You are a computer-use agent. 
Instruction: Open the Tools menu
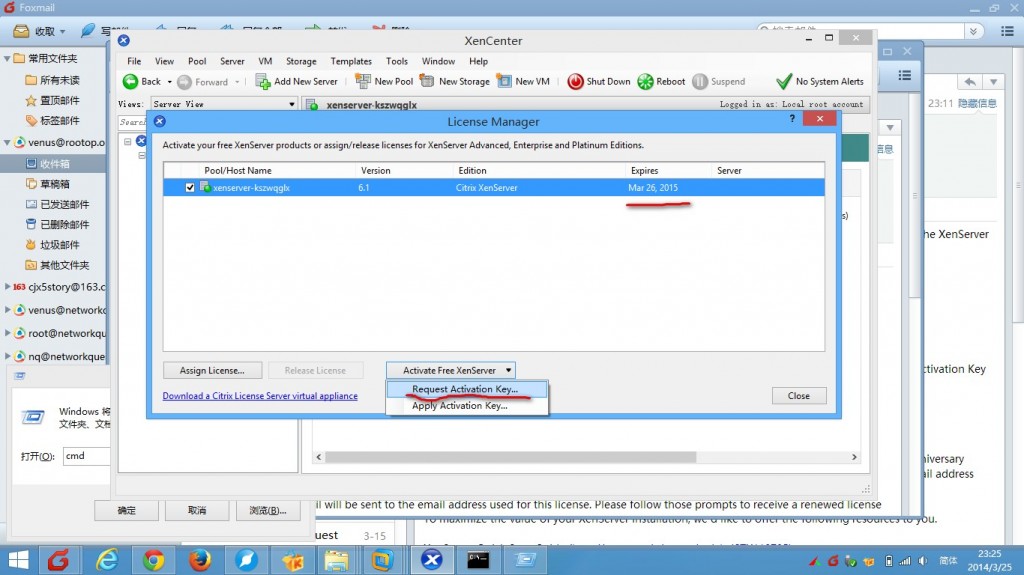click(396, 61)
